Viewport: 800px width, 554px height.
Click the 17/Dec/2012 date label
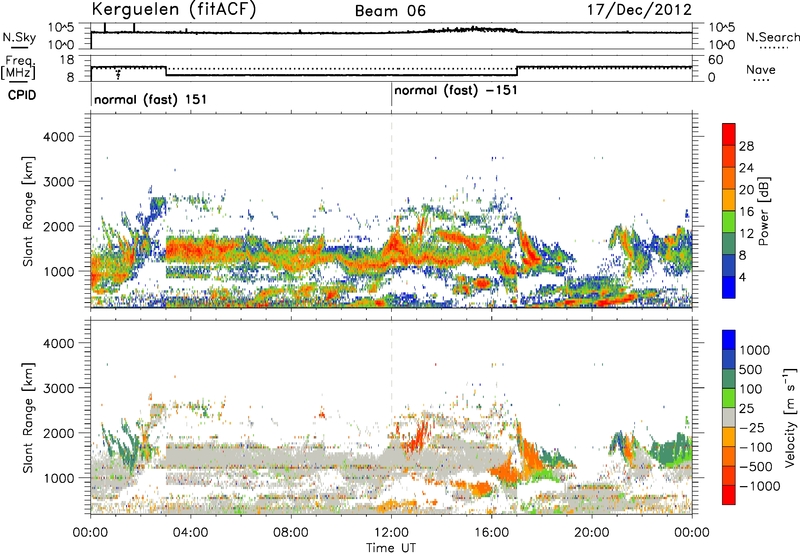coord(639,9)
